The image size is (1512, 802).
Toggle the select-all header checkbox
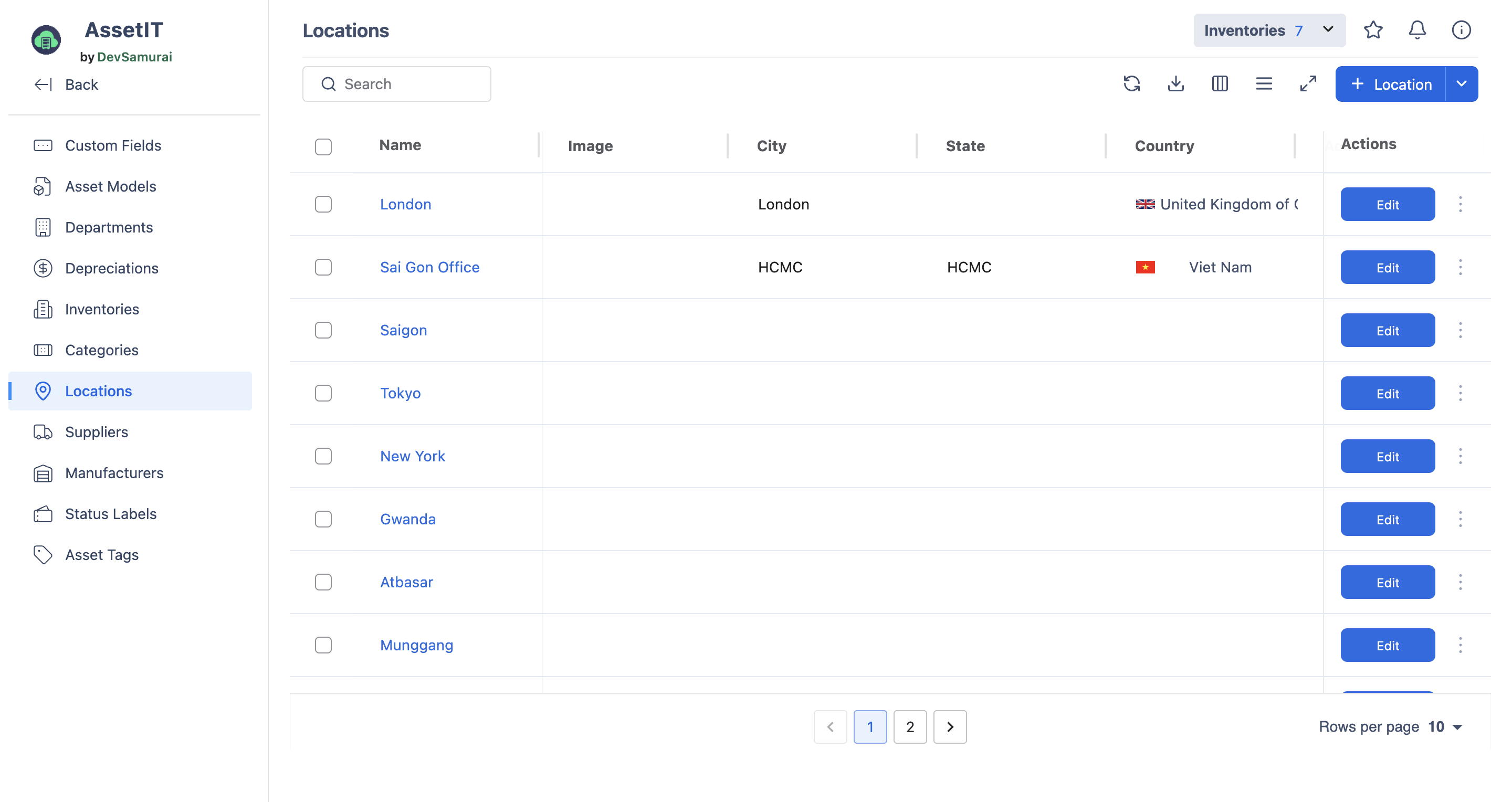click(x=323, y=146)
